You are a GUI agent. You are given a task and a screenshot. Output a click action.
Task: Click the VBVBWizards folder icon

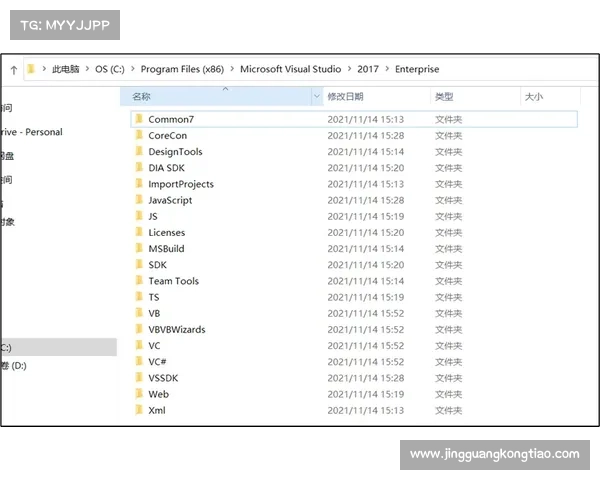click(139, 329)
